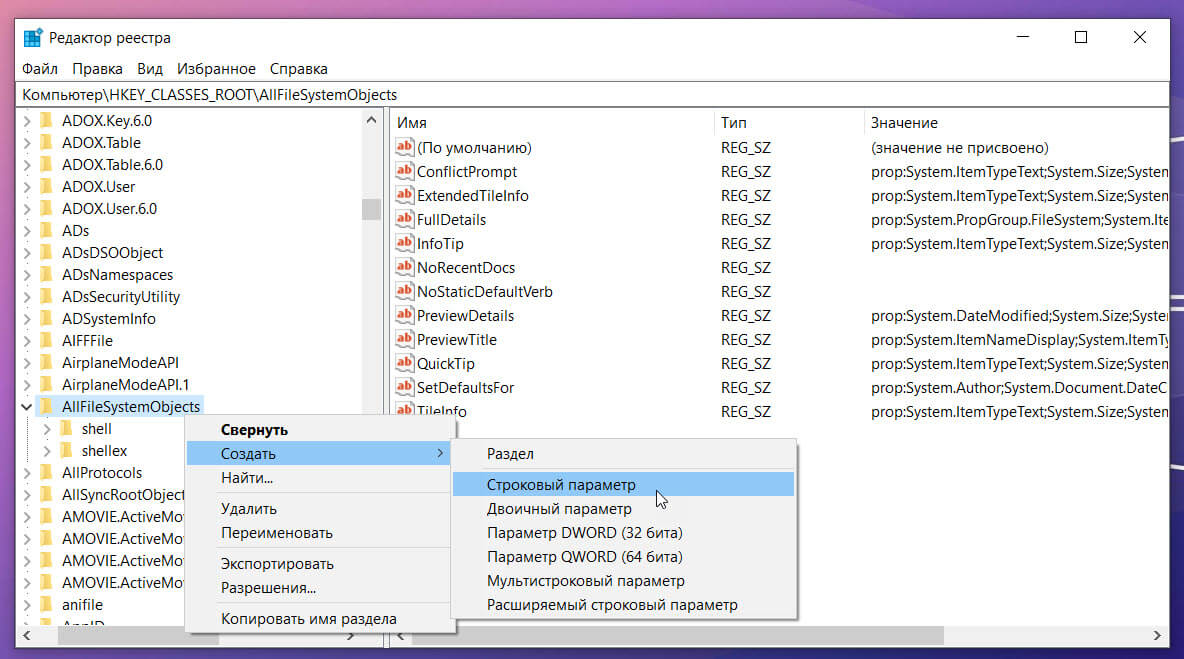Expand the shellex subkey arrow
This screenshot has width=1184, height=659.
click(x=47, y=451)
